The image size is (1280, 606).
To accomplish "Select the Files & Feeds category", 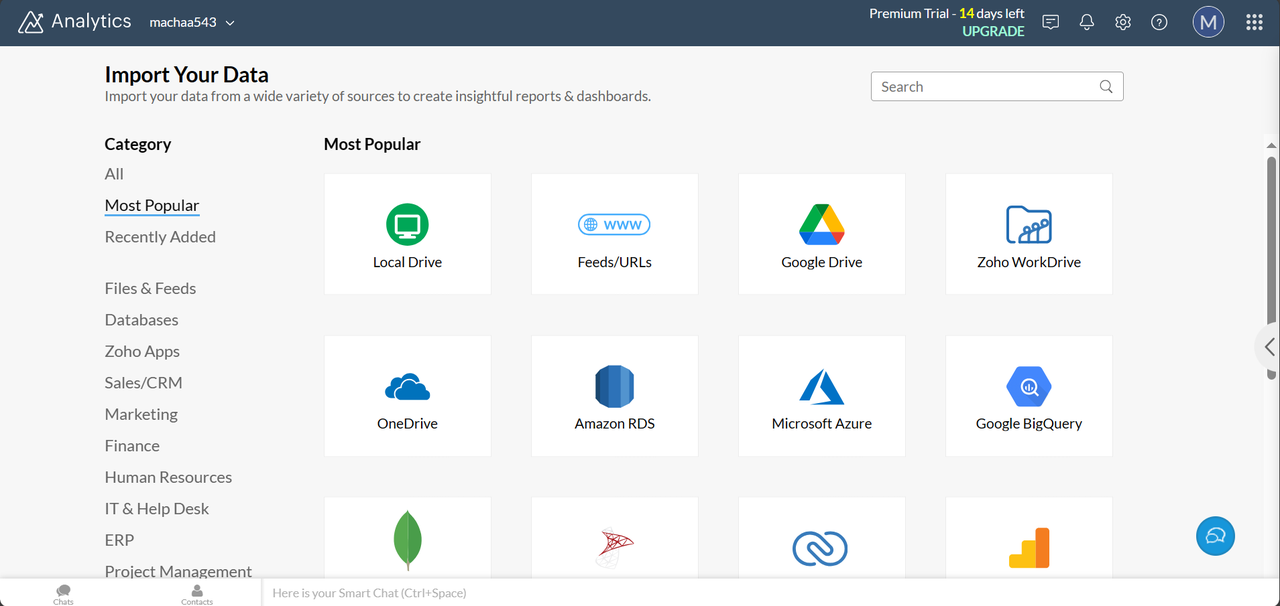I will [150, 288].
